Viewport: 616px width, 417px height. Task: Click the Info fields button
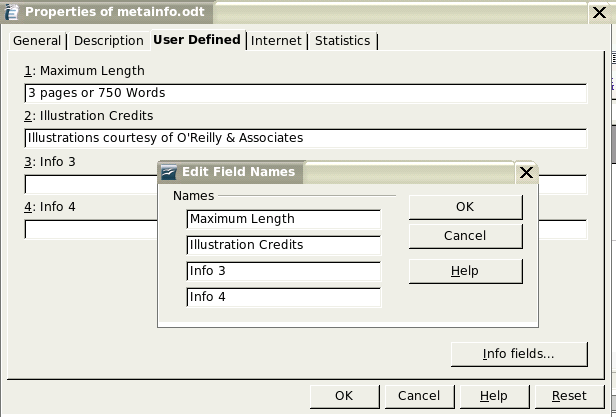coord(518,354)
